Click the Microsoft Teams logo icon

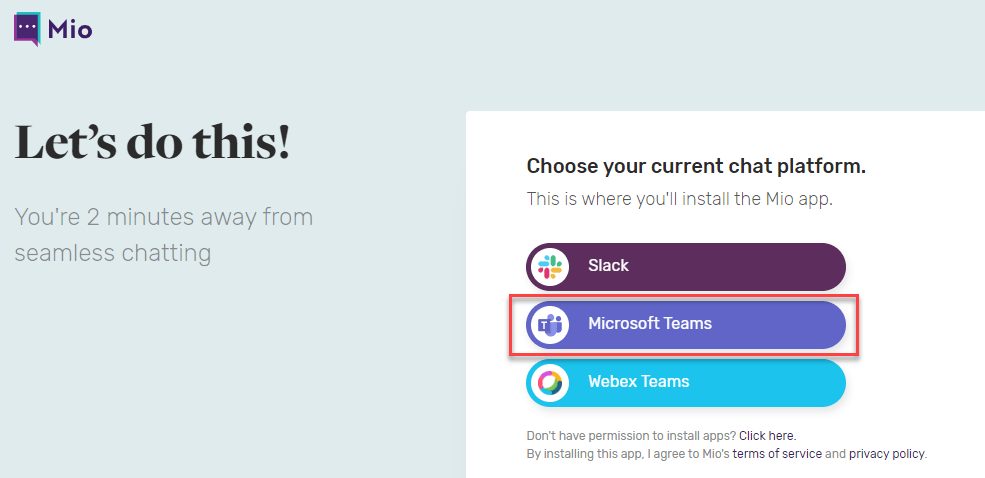pos(549,325)
